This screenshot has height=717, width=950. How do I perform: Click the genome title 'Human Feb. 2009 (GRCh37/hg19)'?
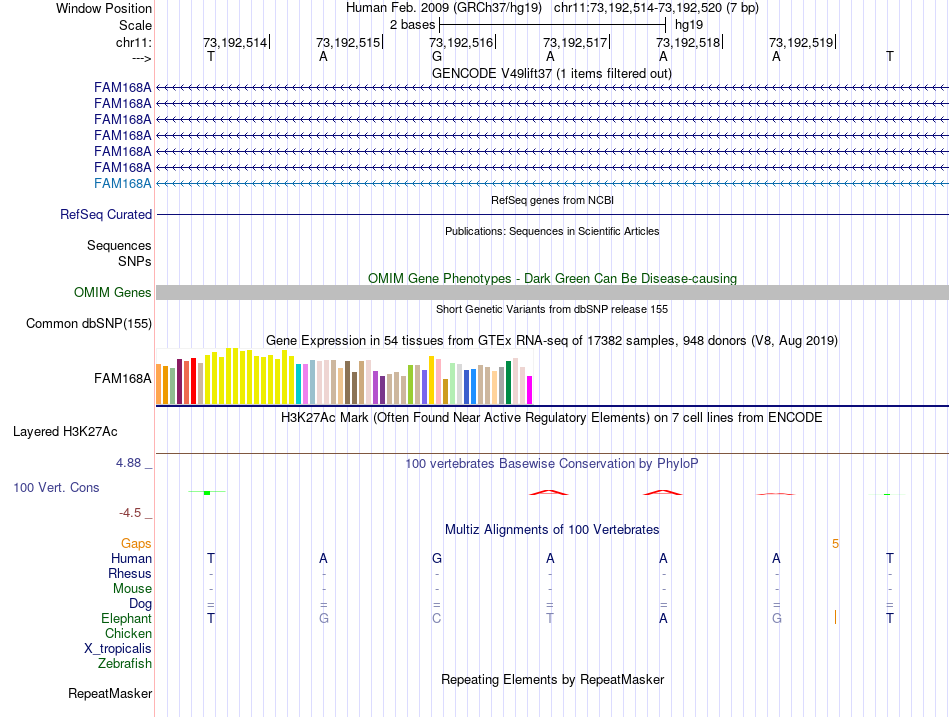coord(443,8)
